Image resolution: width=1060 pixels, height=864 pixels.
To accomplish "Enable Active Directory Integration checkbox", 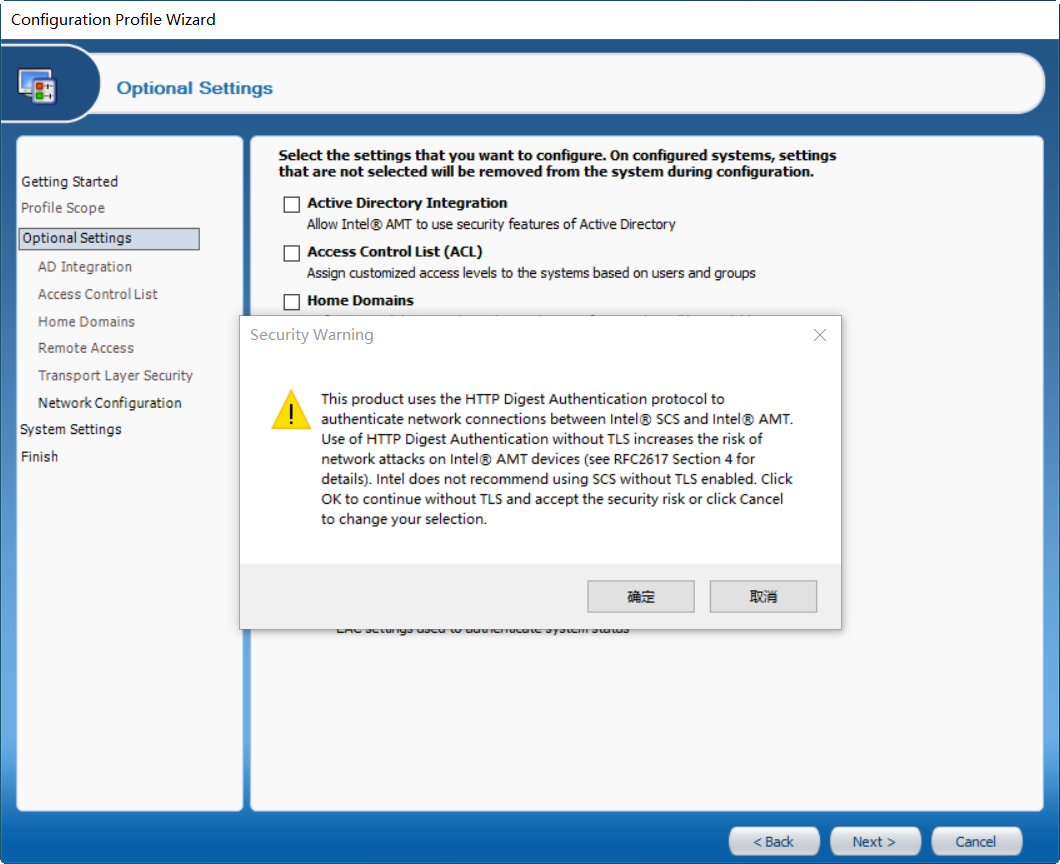I will point(291,204).
